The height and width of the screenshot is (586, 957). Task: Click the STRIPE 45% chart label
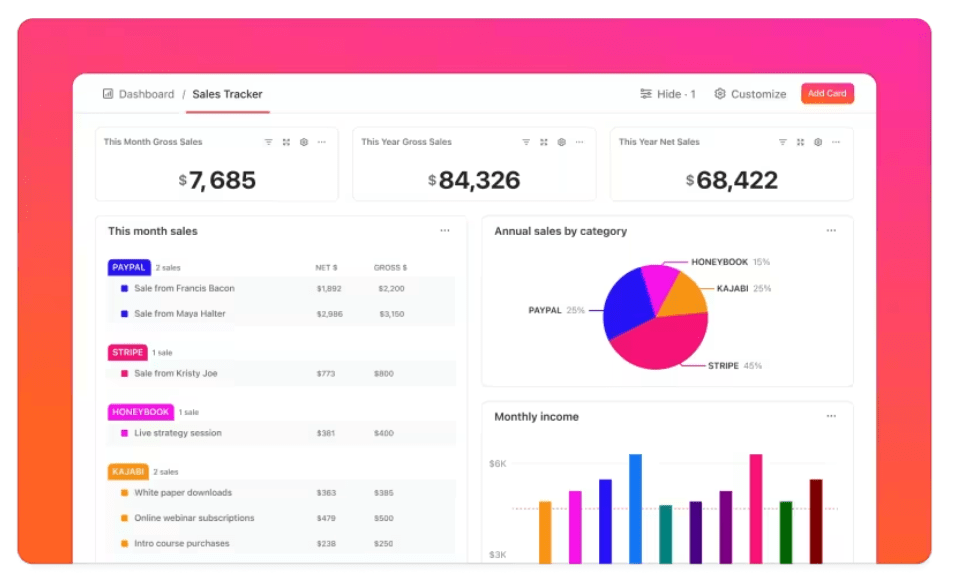click(x=735, y=366)
